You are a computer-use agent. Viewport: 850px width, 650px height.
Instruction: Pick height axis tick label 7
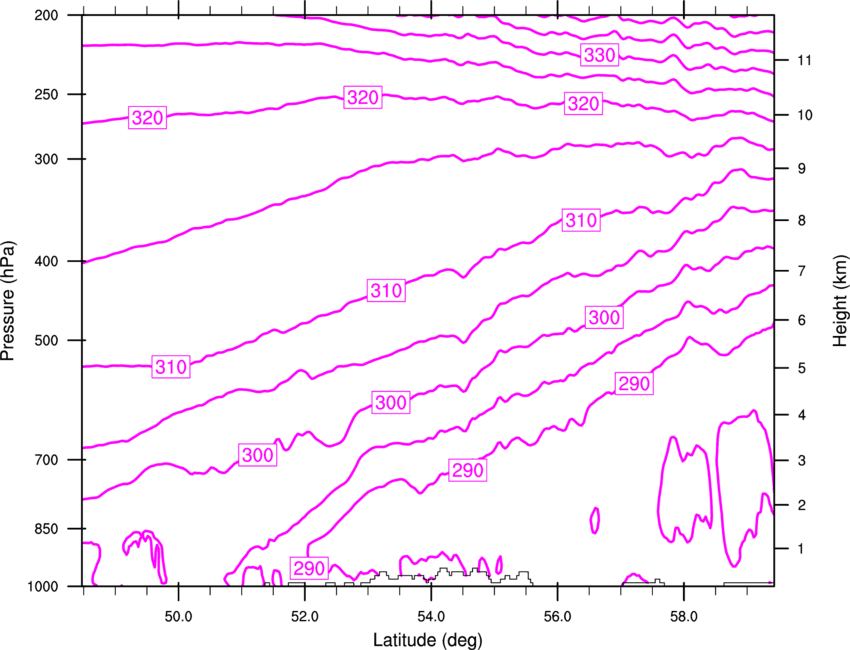click(x=801, y=271)
